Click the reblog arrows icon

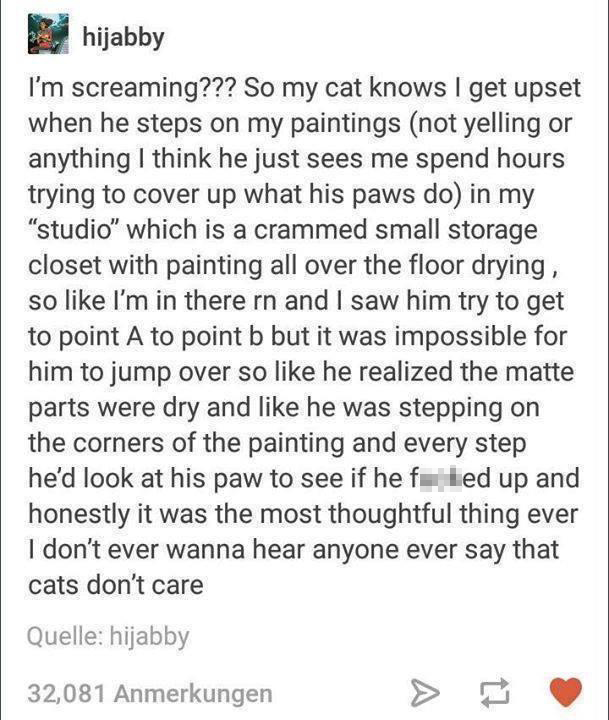click(494, 692)
